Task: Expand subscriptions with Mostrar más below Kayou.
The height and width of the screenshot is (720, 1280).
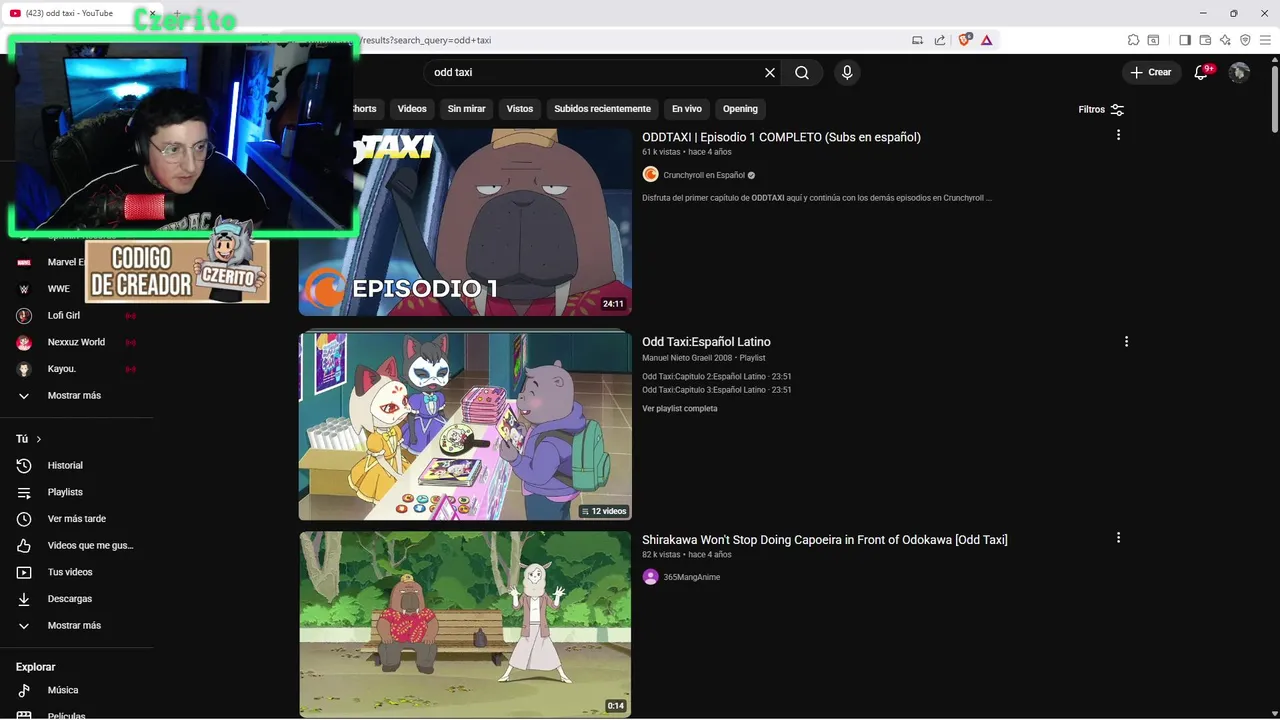Action: click(76, 395)
